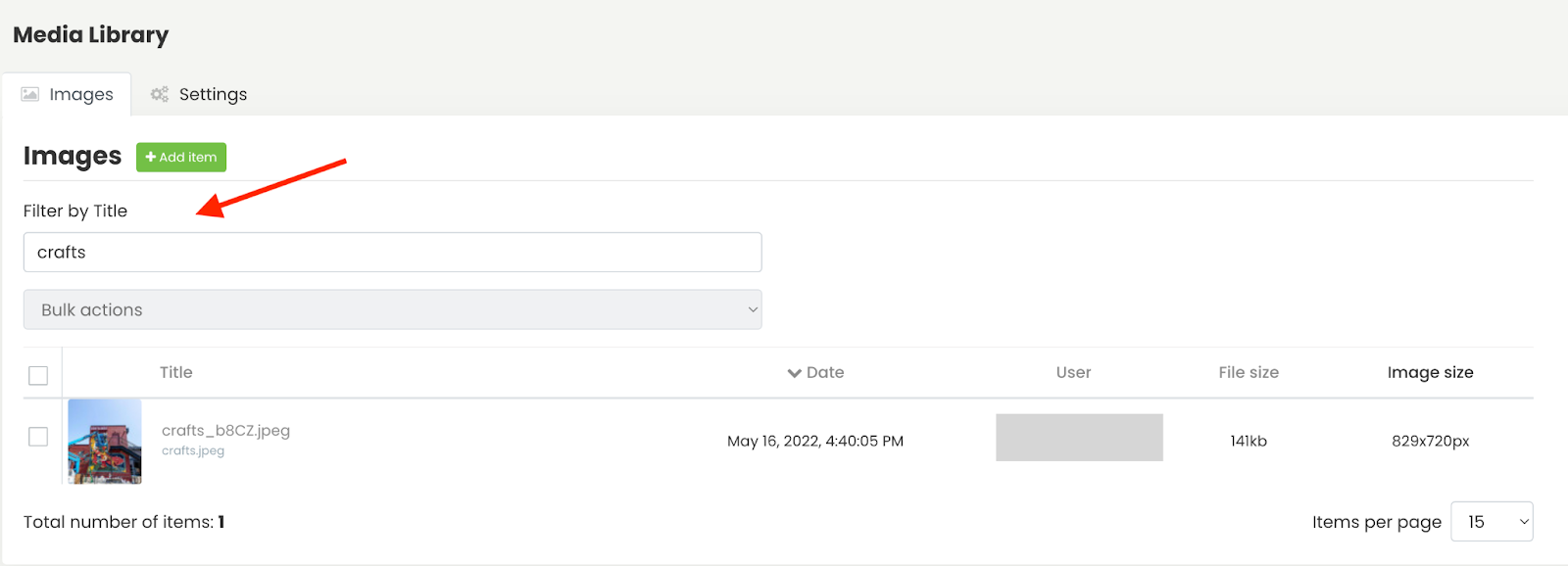
Task: Sort by the File size column
Action: click(1249, 372)
